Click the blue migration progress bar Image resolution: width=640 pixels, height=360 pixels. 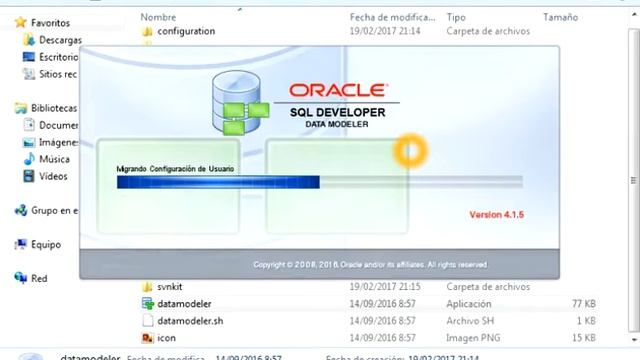click(x=218, y=182)
